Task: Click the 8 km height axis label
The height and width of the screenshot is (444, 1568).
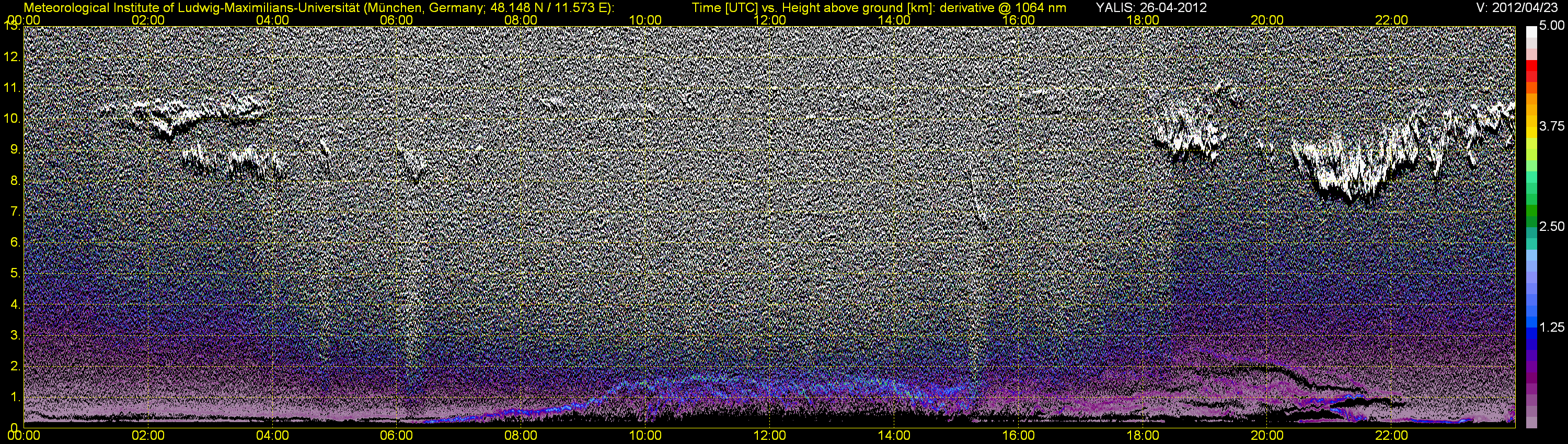Action: coord(15,181)
